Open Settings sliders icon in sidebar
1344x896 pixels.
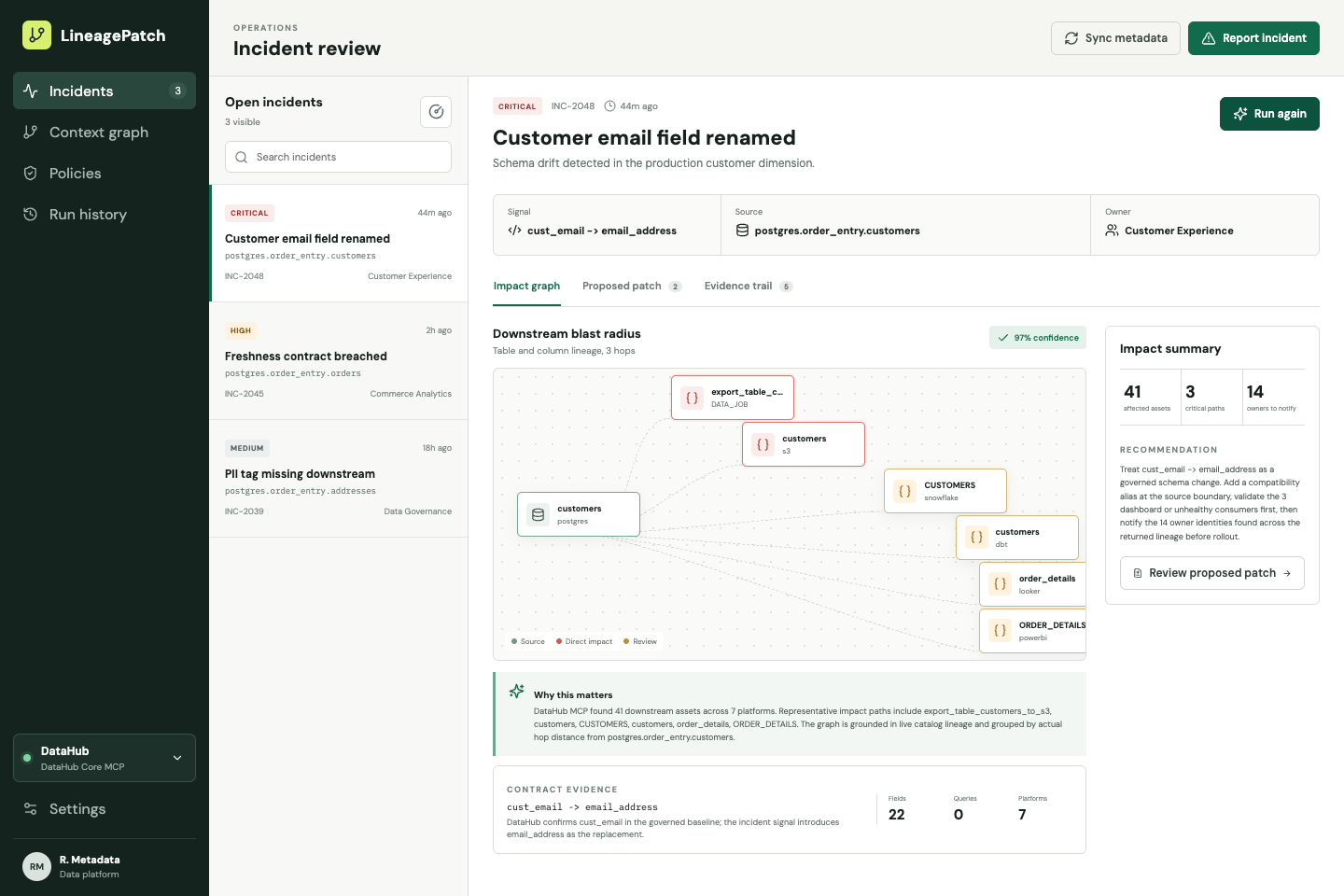[x=30, y=809]
